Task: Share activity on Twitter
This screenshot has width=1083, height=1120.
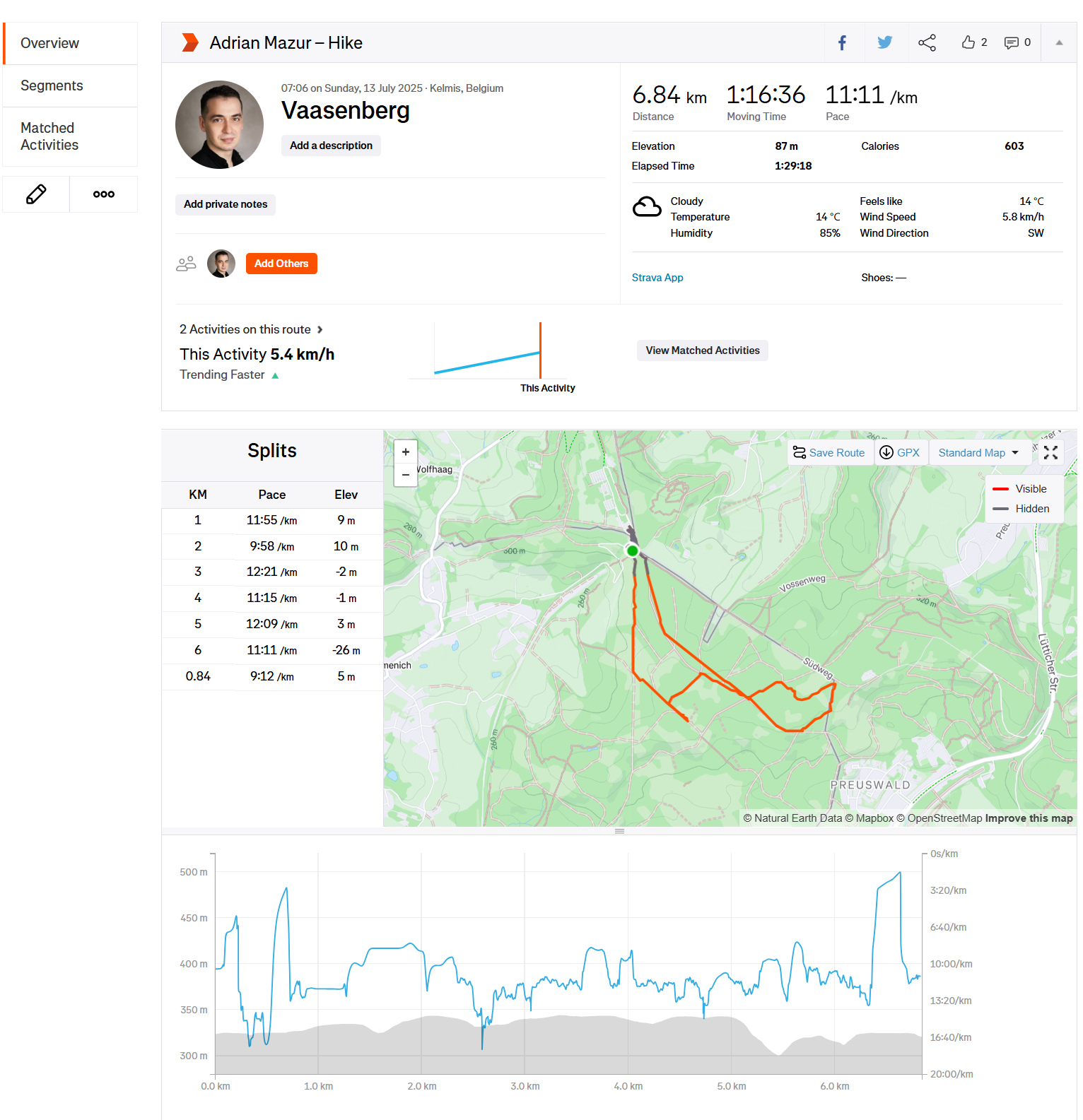Action: click(x=884, y=43)
